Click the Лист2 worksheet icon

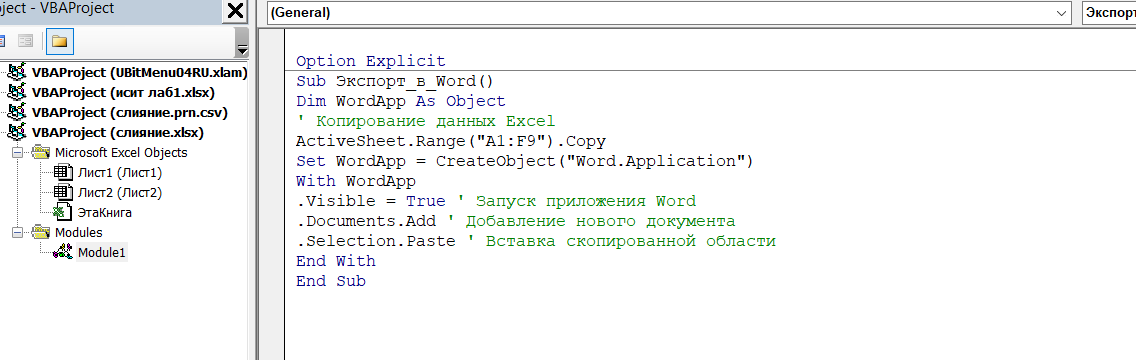click(63, 193)
